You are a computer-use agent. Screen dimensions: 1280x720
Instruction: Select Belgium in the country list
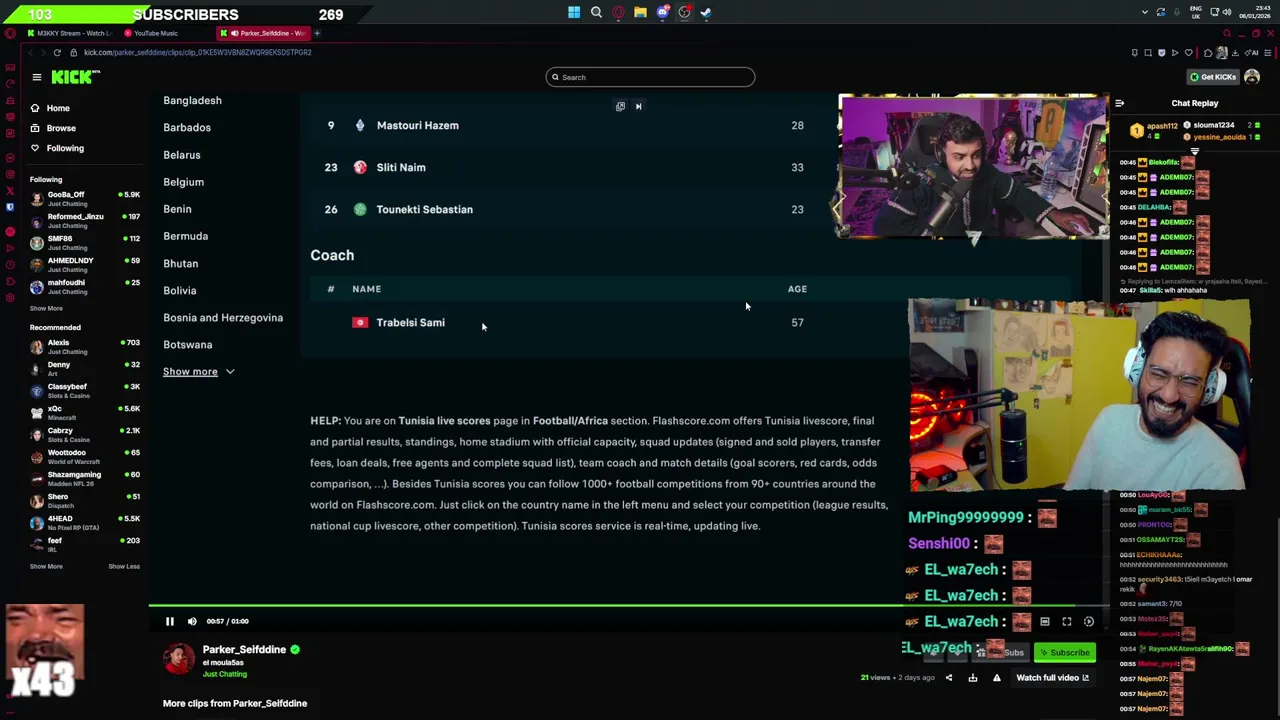pos(183,182)
